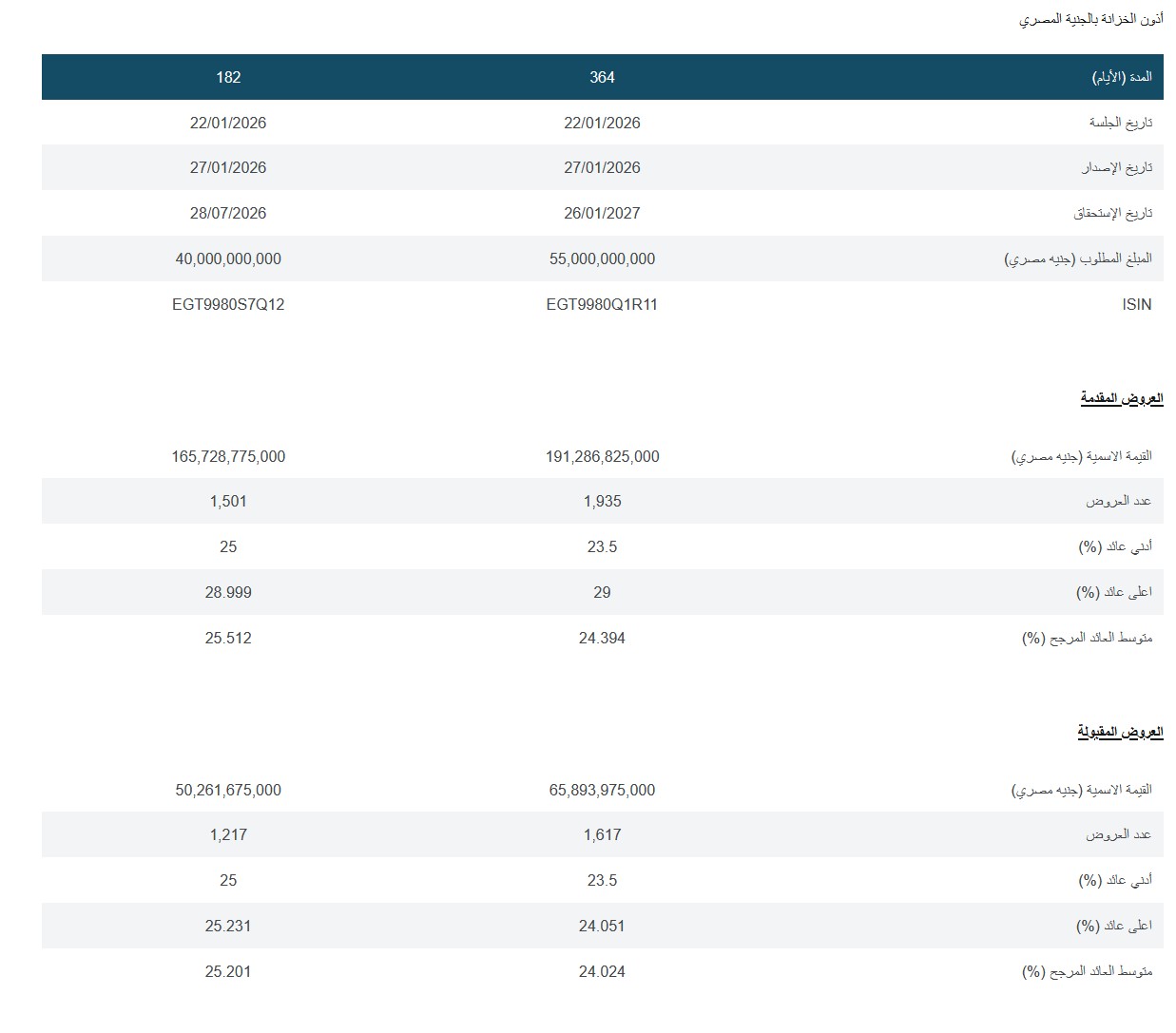Click the المدة (الأيام) header label
Image resolution: width=1176 pixels, height=1033 pixels.
[1121, 77]
